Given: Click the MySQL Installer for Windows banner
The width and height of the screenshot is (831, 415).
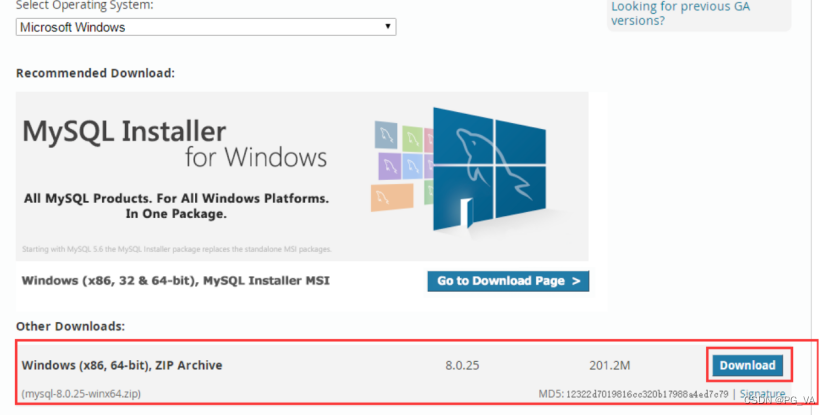Looking at the screenshot, I should click(x=302, y=176).
